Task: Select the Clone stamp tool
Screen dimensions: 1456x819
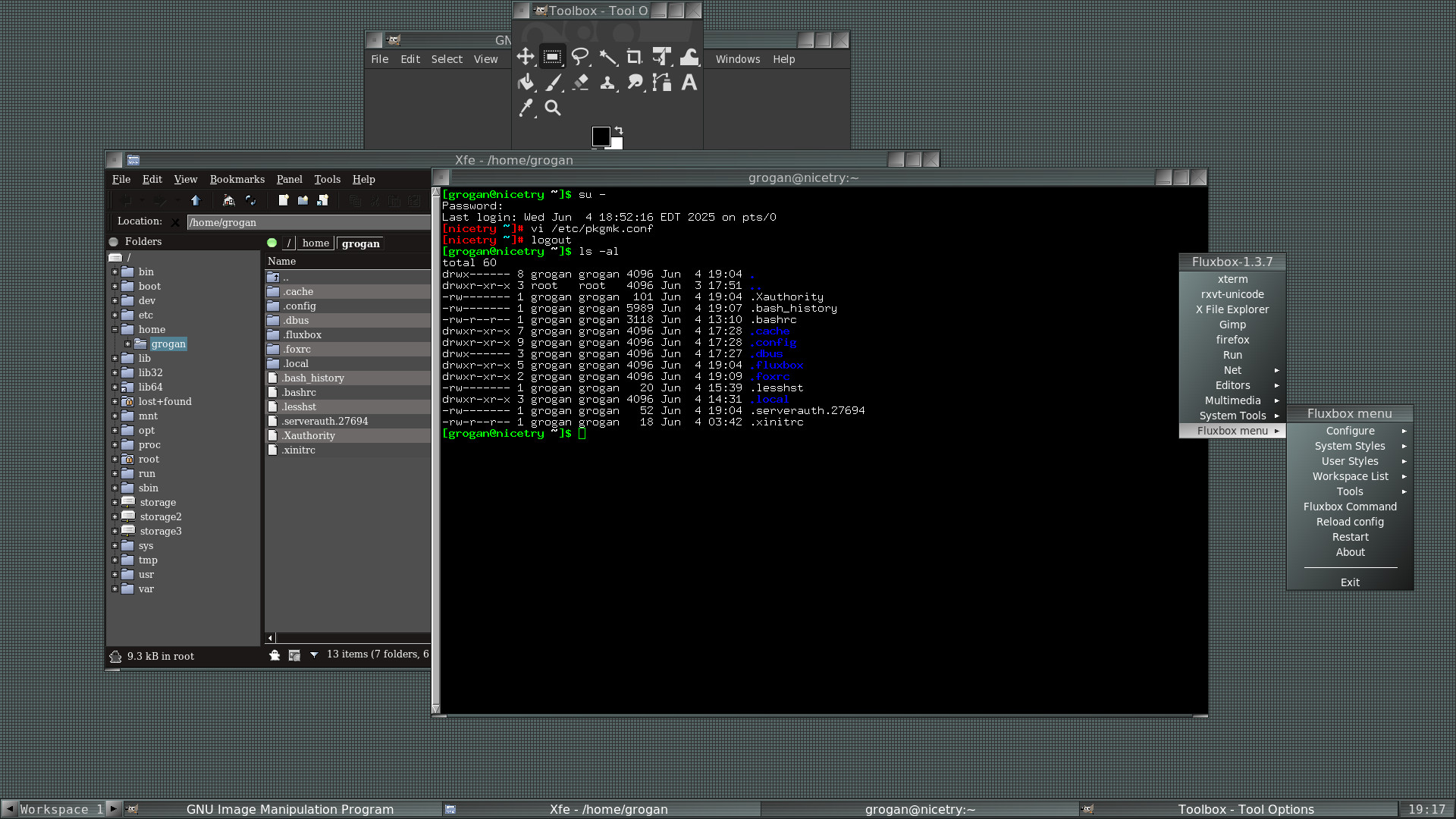Action: click(607, 83)
